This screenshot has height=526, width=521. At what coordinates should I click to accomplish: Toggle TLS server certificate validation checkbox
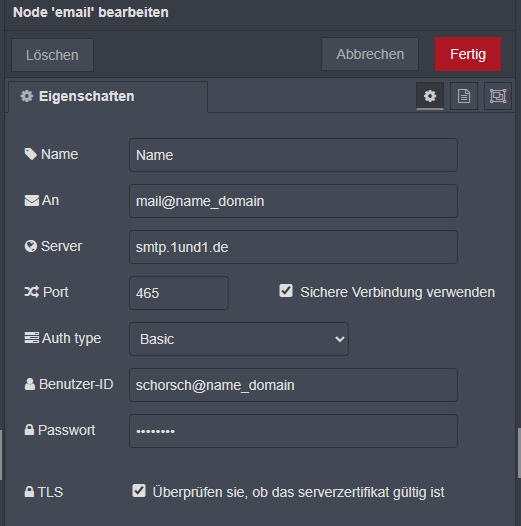(x=139, y=490)
